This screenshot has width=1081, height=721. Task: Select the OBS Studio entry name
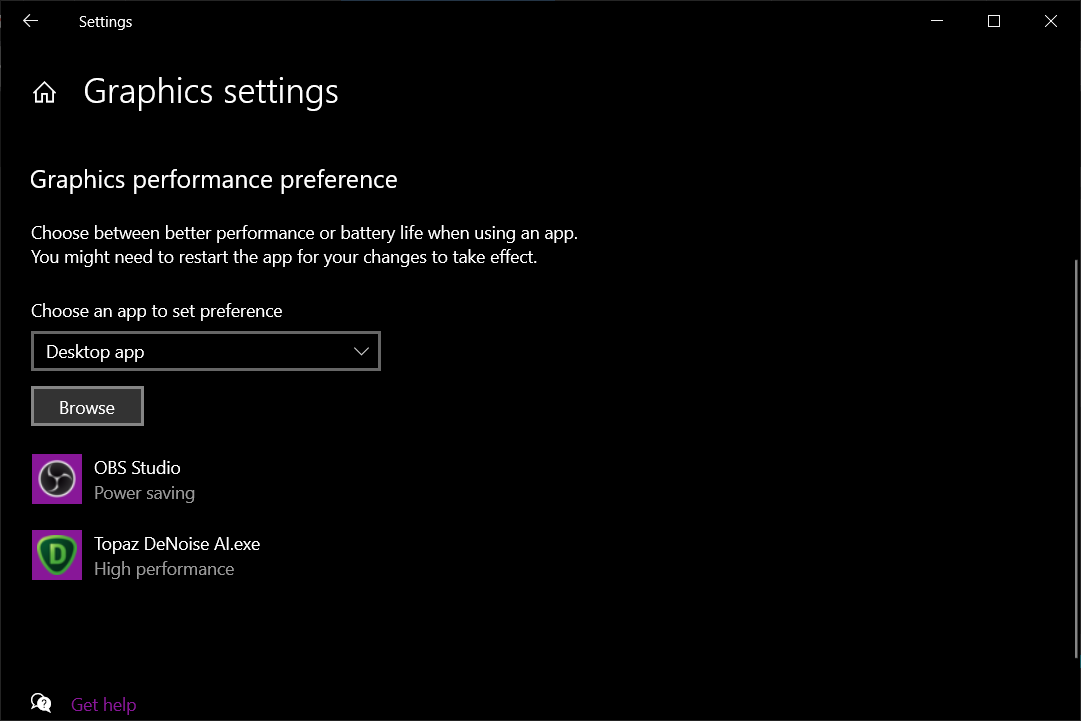coord(137,467)
